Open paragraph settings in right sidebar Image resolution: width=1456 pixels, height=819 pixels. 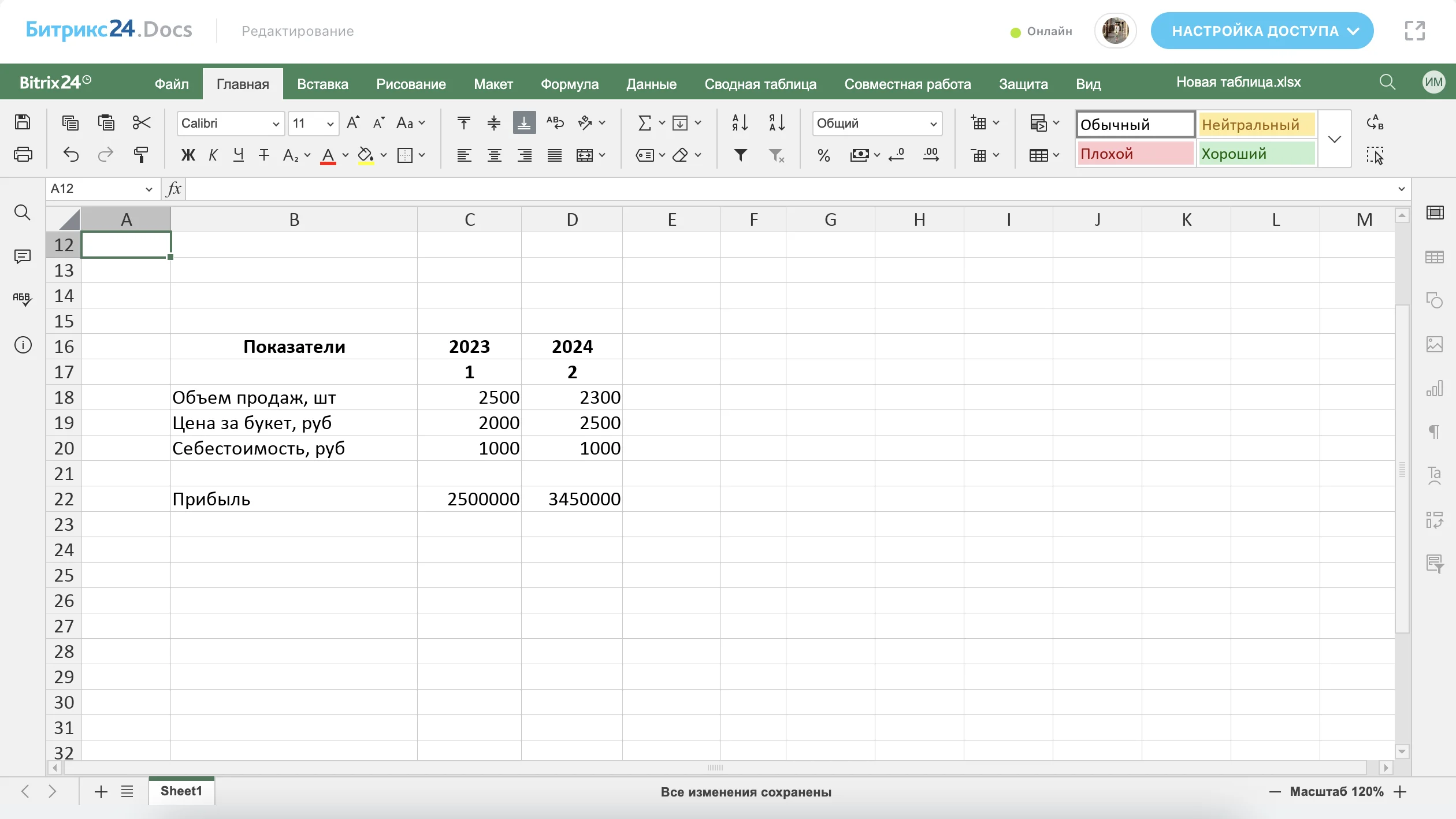point(1435,431)
